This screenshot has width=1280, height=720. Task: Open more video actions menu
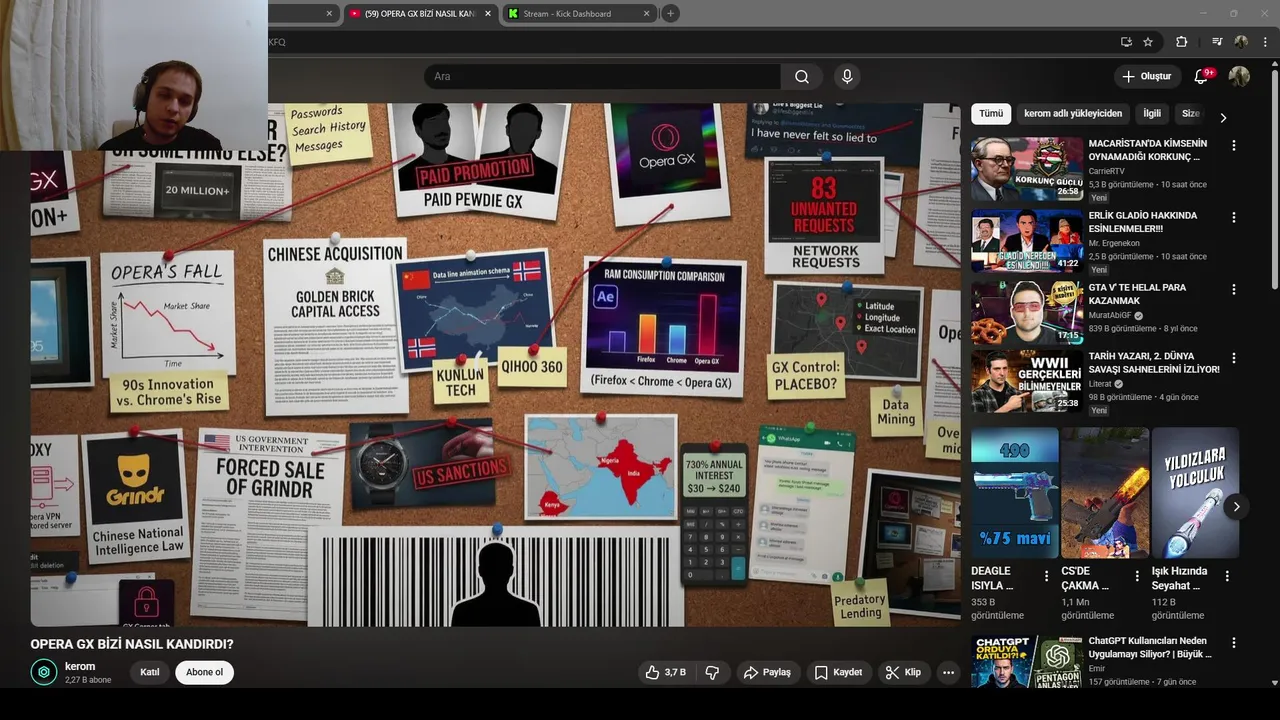pyautogui.click(x=948, y=672)
